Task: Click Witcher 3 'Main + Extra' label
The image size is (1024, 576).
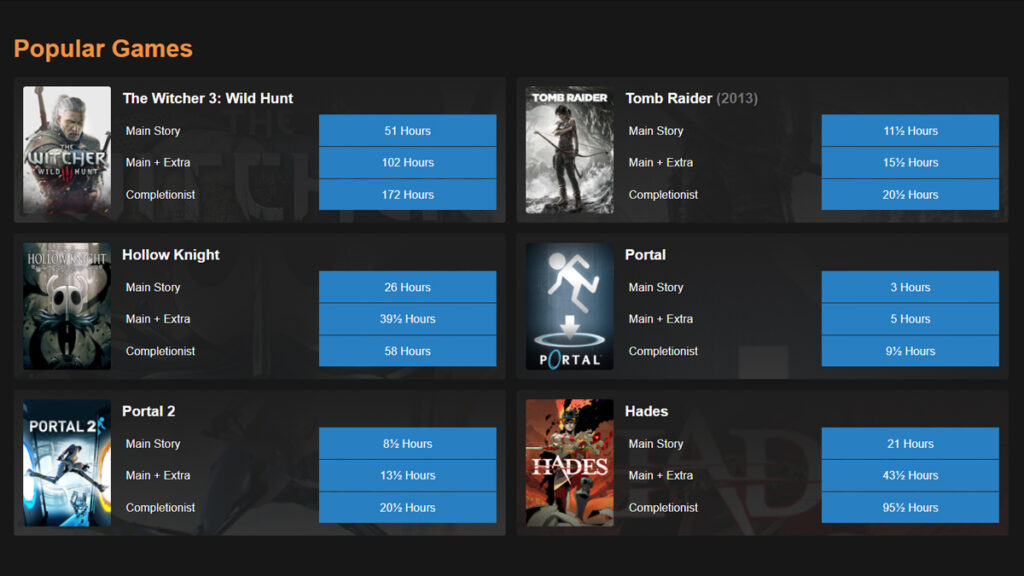Action: tap(158, 163)
